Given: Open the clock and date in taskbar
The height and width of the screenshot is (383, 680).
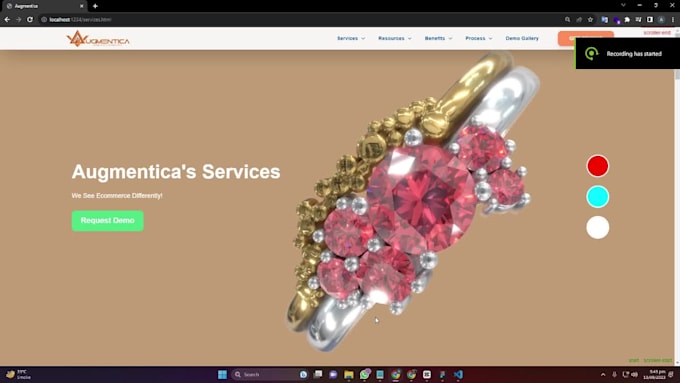Looking at the screenshot, I should (x=654, y=374).
